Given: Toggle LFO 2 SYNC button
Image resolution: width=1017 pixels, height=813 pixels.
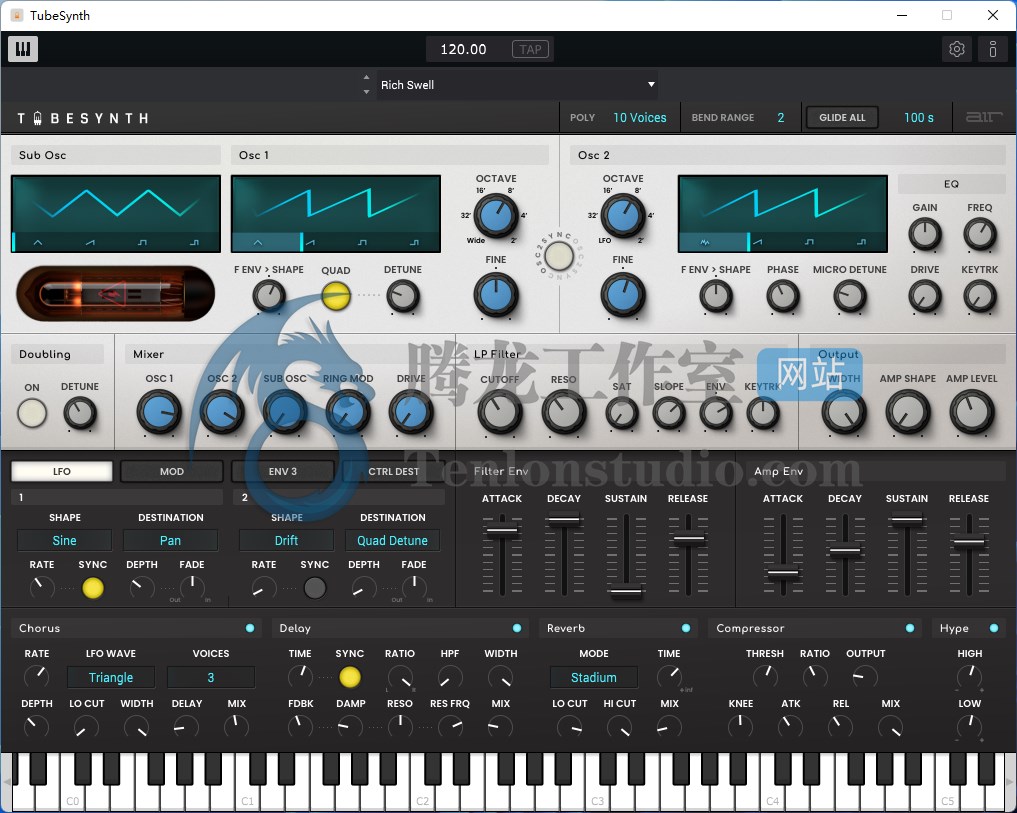Looking at the screenshot, I should point(315,588).
